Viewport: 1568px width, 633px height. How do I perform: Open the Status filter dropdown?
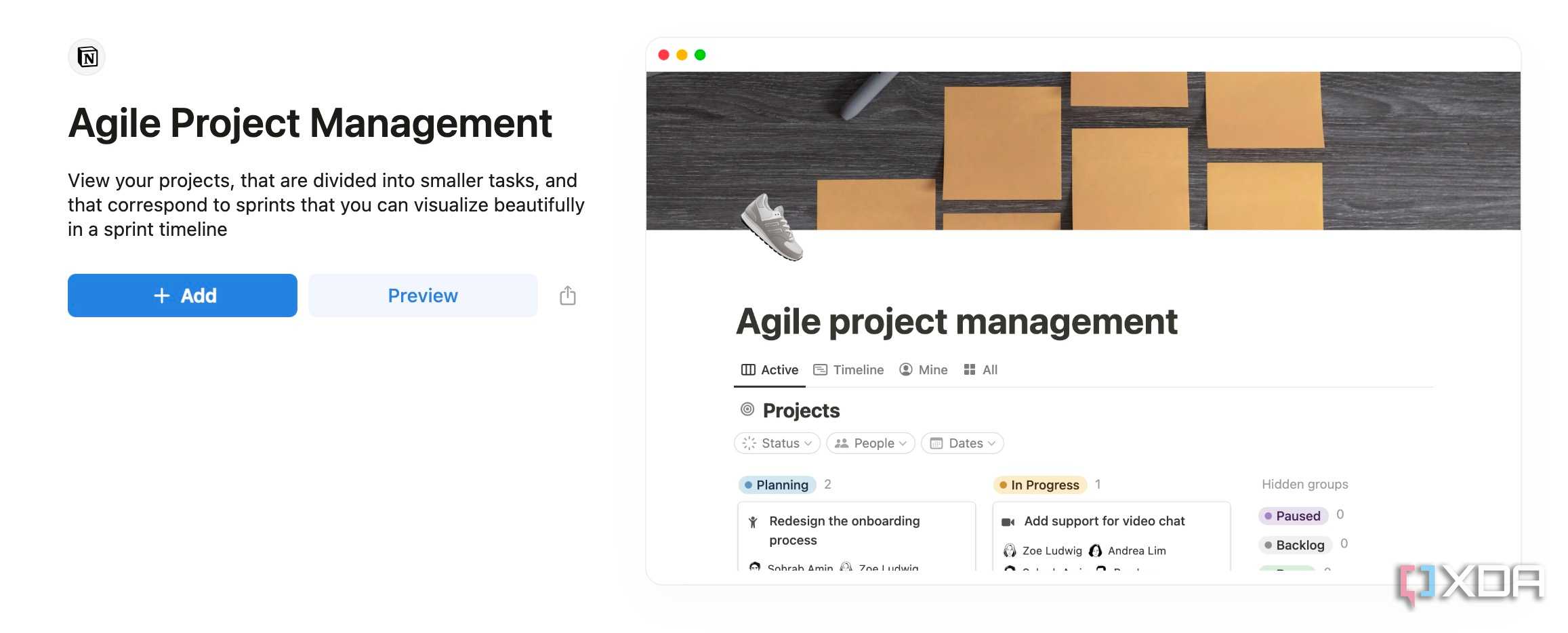(777, 443)
